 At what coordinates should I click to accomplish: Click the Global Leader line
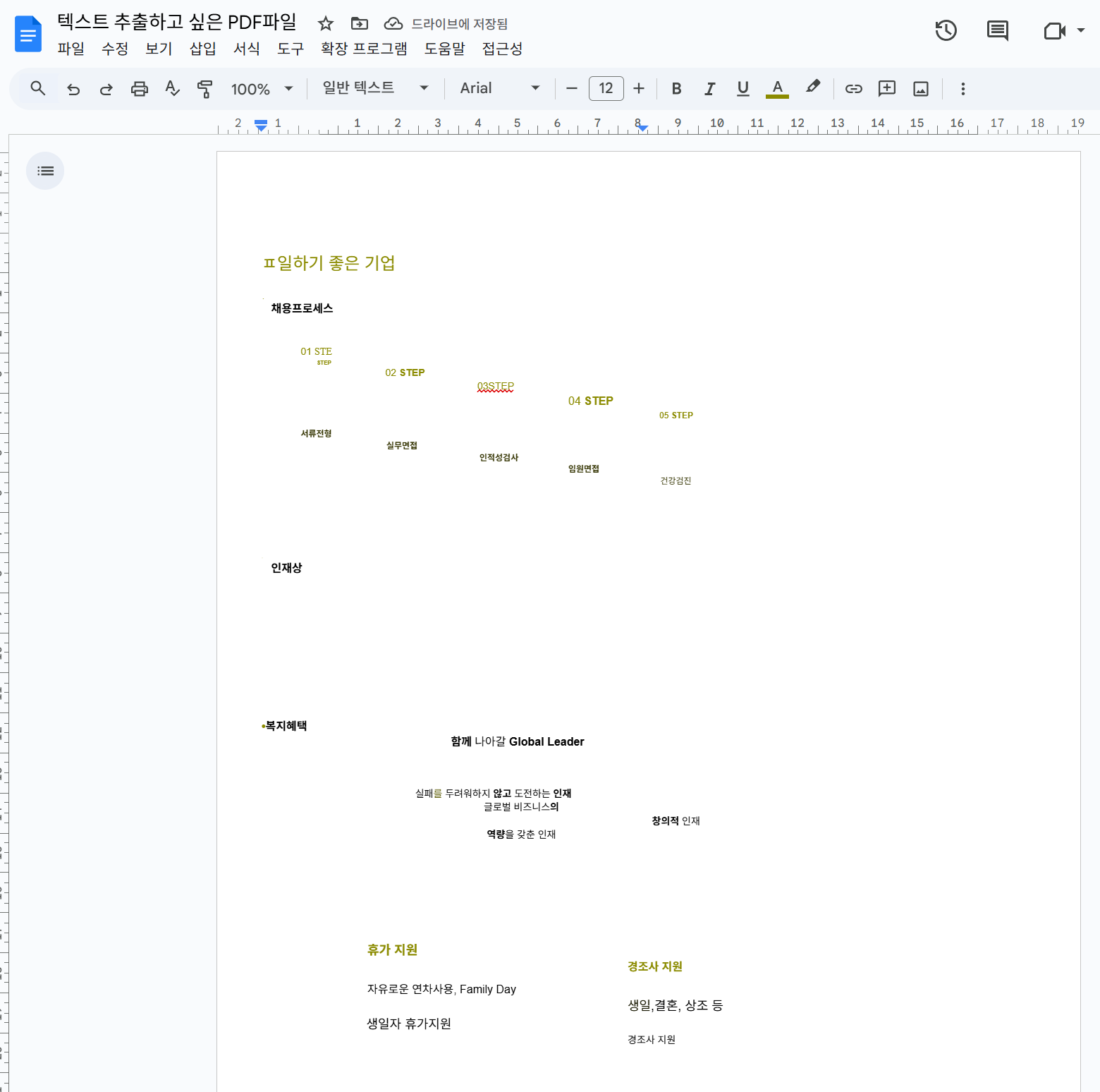(x=518, y=741)
